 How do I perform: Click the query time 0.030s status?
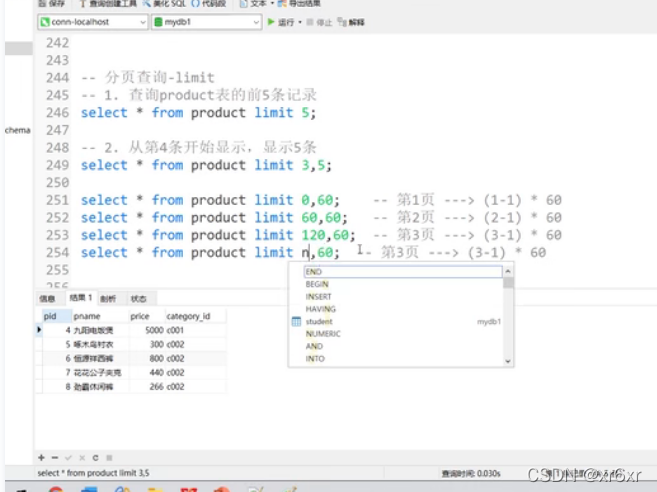coord(471,474)
